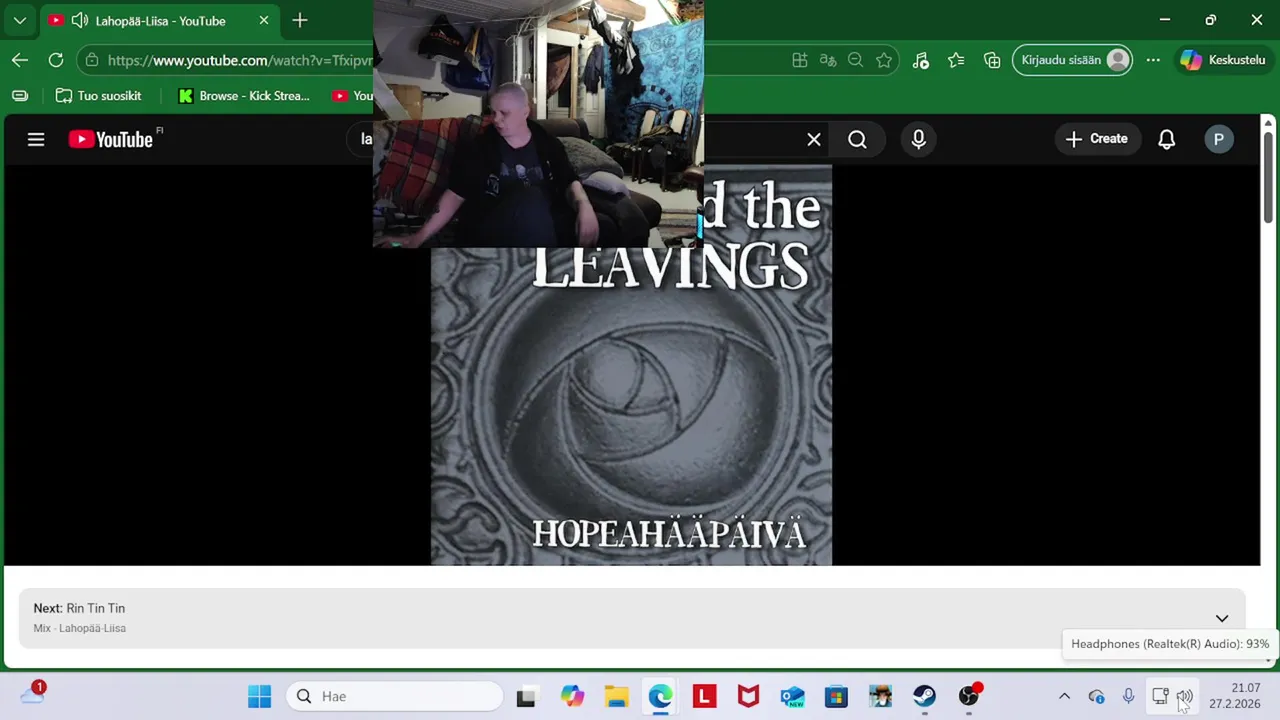Launch Copilot from the taskbar

click(x=572, y=696)
